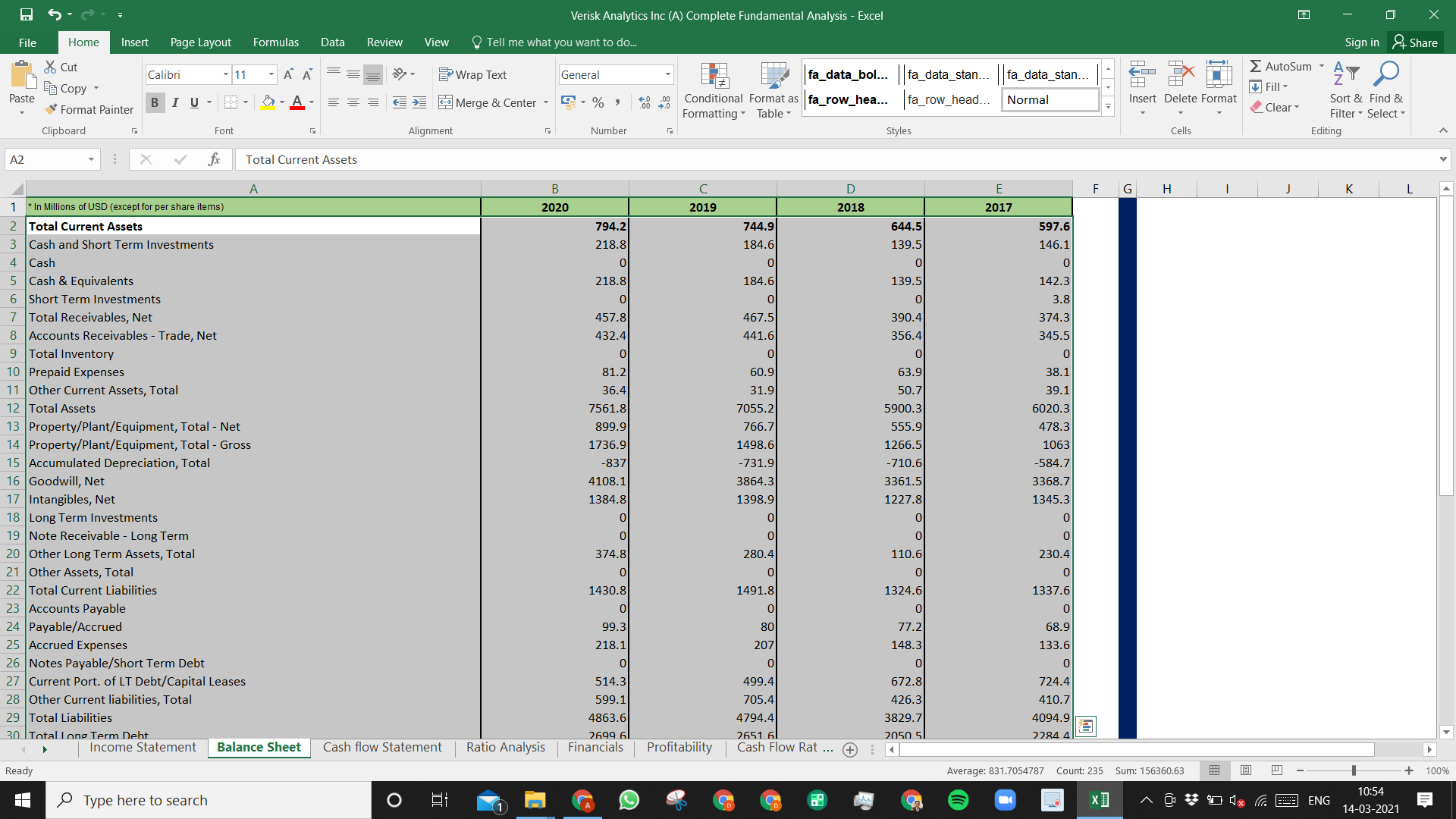Click the Save icon in title bar
This screenshot has width=1456, height=819.
27,14
